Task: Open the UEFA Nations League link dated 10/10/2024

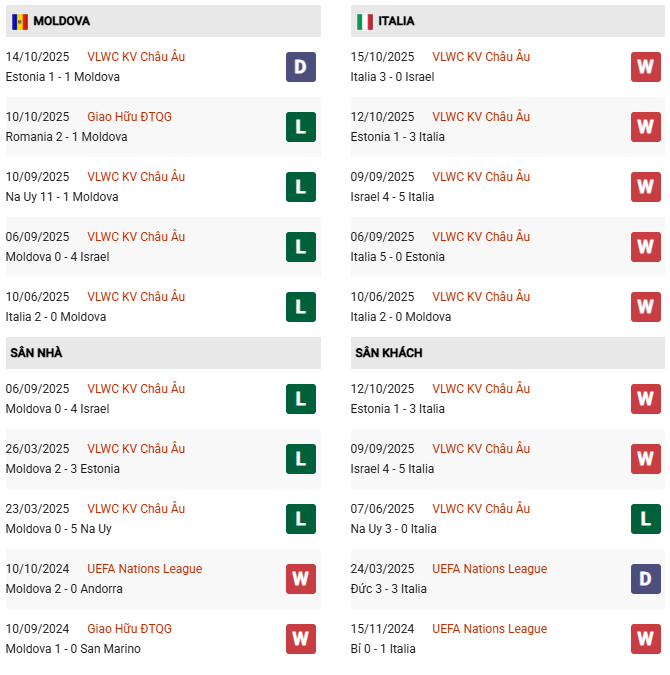Action: [144, 569]
